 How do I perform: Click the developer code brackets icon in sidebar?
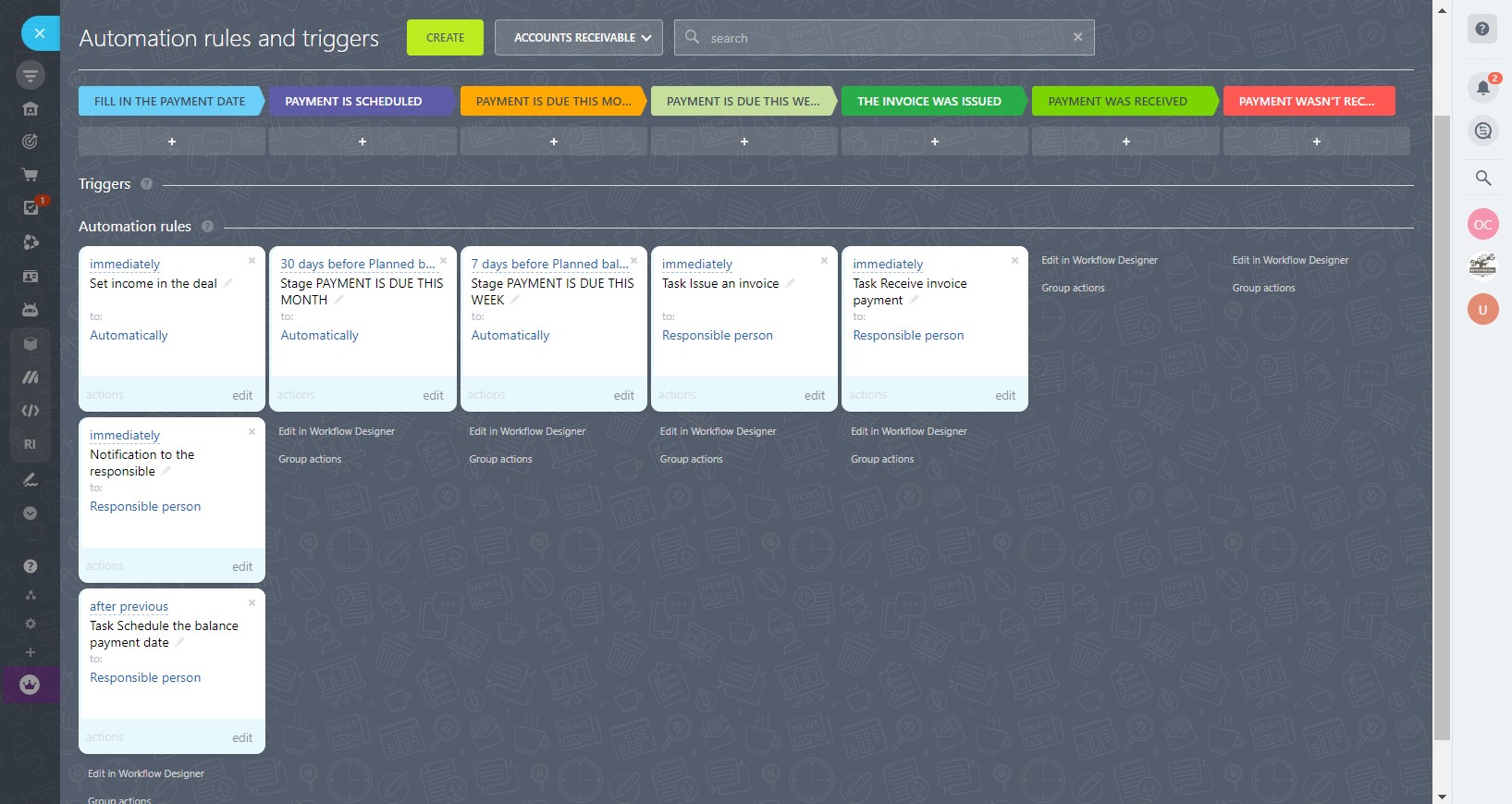click(x=30, y=410)
